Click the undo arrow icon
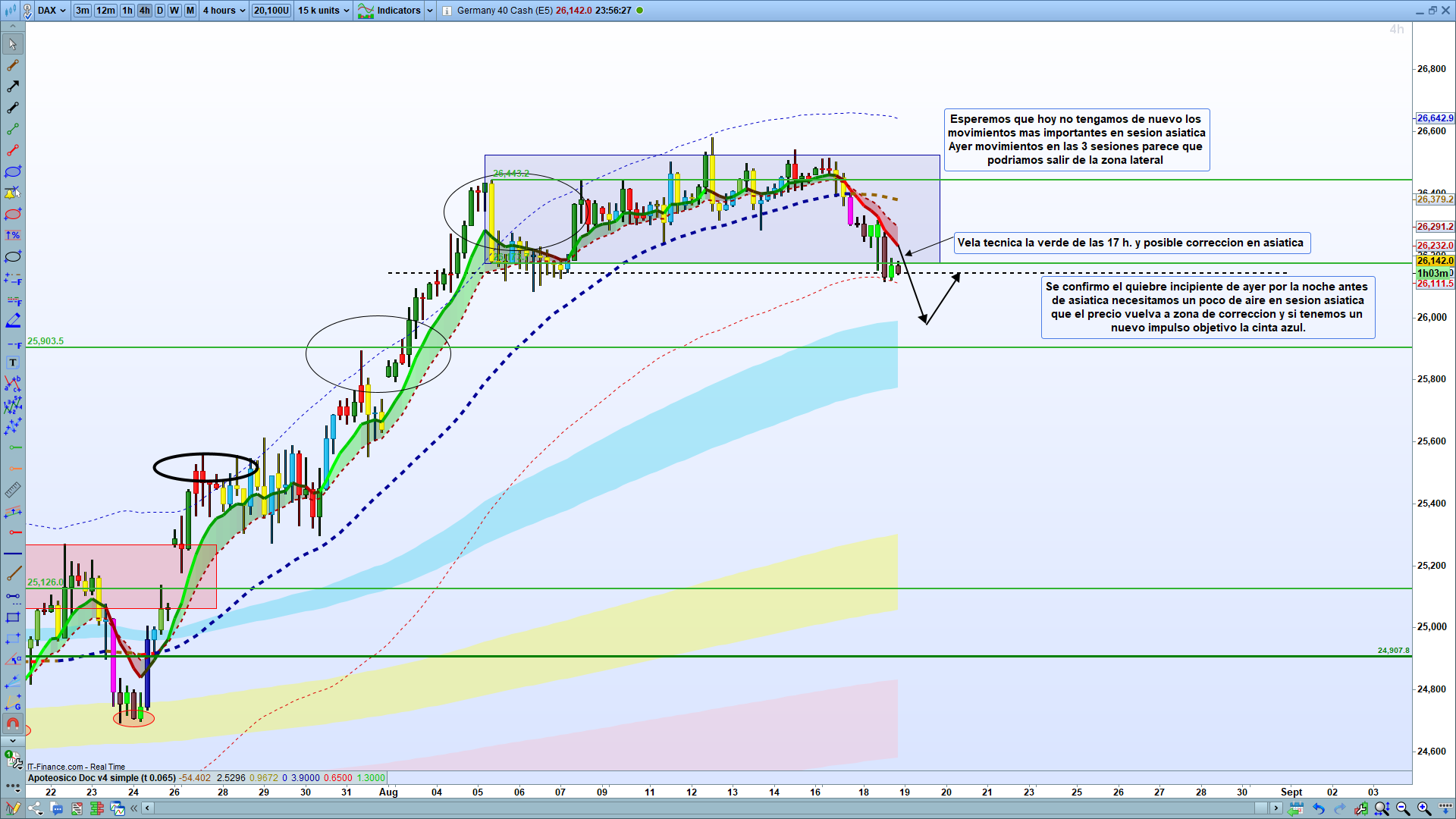1456x819 pixels. pyautogui.click(x=1319, y=808)
